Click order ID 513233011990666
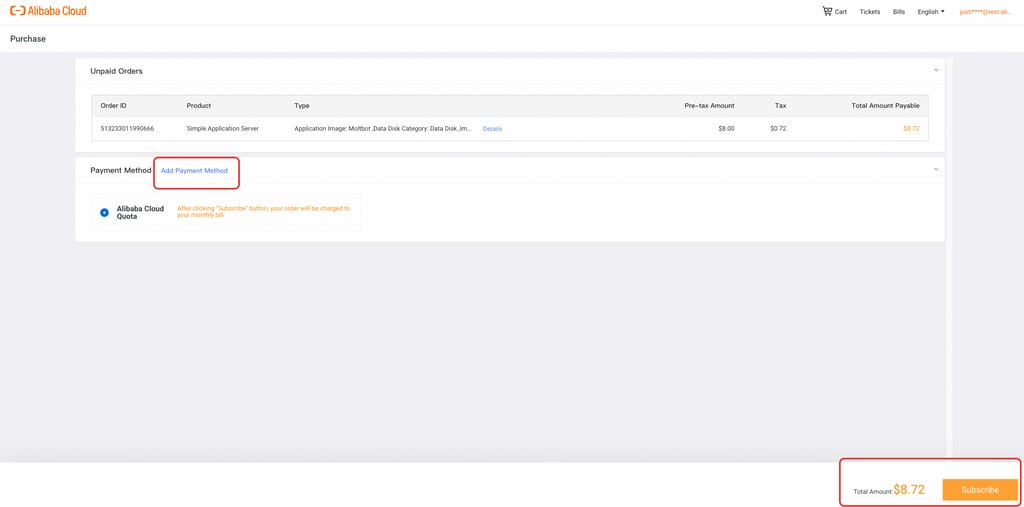 127,129
